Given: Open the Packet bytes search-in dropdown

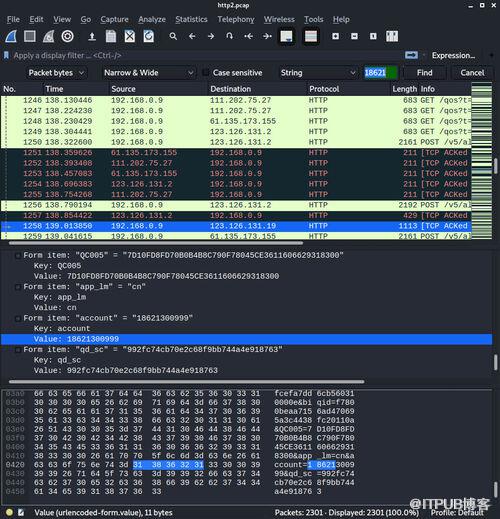Looking at the screenshot, I should tap(56, 73).
